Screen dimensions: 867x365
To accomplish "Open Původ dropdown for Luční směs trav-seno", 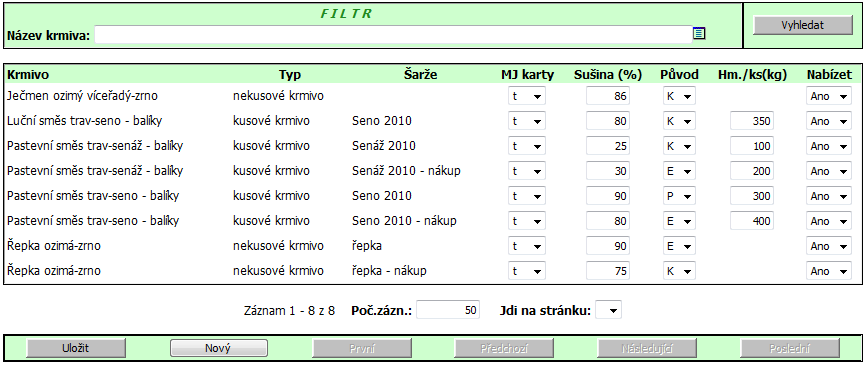I will point(680,121).
